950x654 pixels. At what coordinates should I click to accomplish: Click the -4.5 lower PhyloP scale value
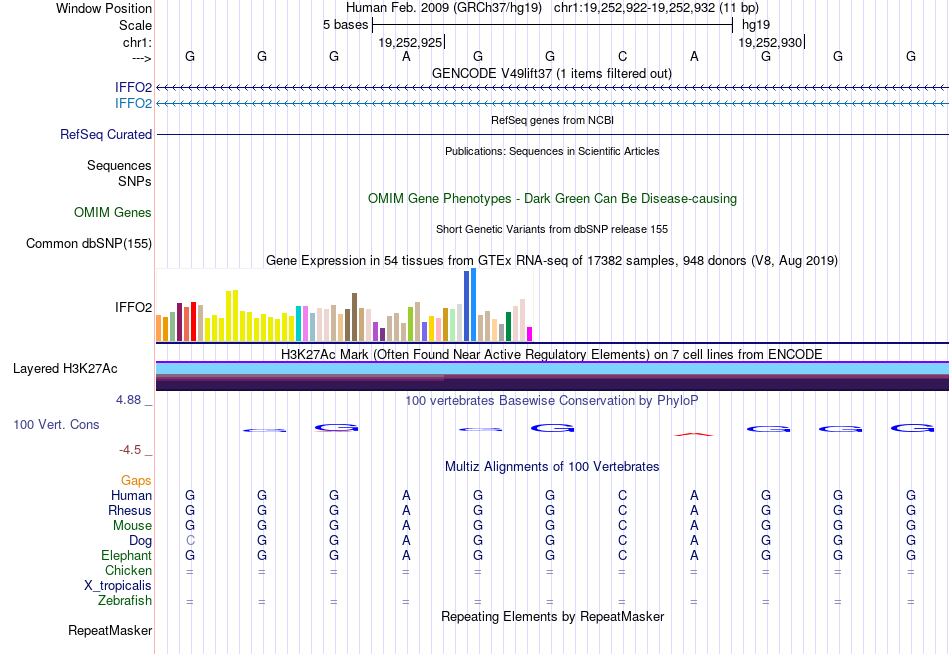pos(130,450)
